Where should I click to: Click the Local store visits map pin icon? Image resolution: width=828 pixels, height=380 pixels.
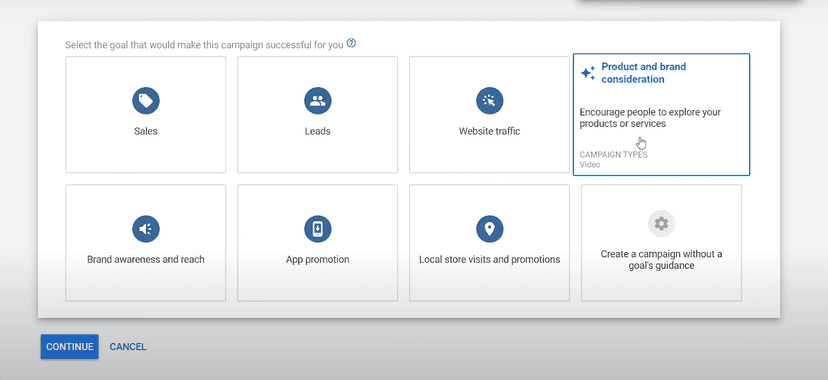tap(490, 229)
